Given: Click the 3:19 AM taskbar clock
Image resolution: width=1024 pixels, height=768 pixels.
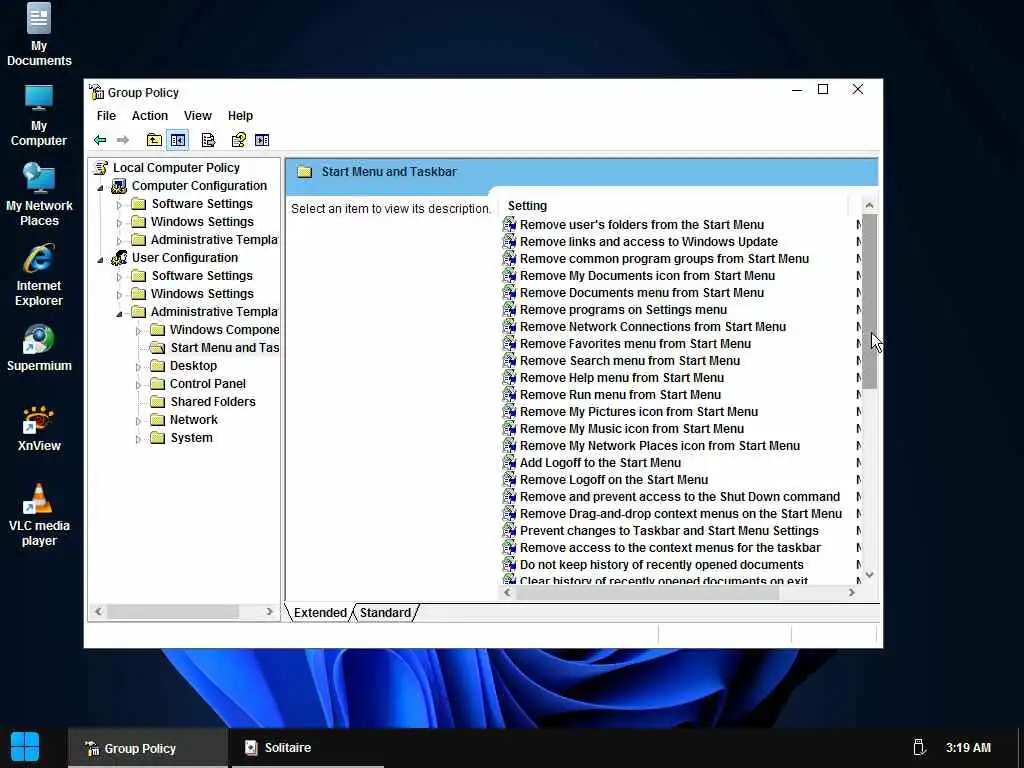Looking at the screenshot, I should (968, 747).
